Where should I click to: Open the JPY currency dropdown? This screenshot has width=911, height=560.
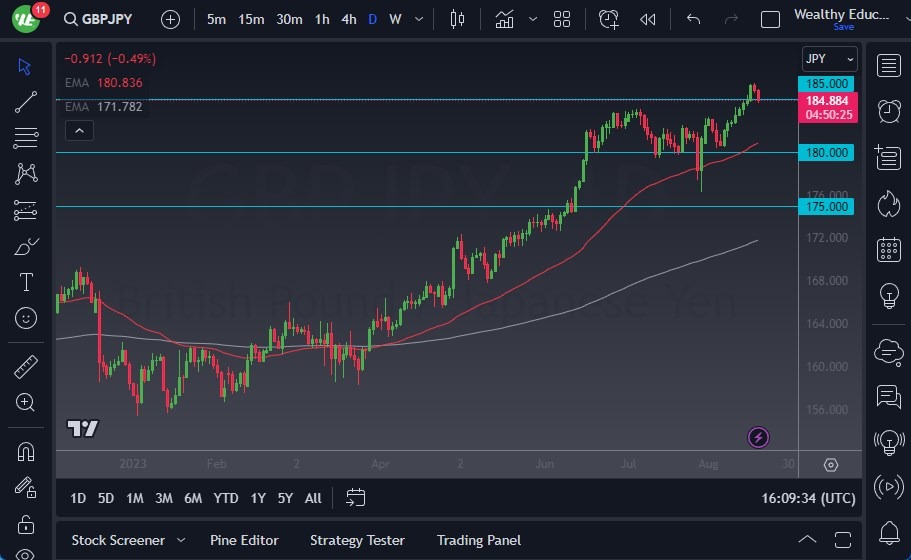(x=829, y=59)
